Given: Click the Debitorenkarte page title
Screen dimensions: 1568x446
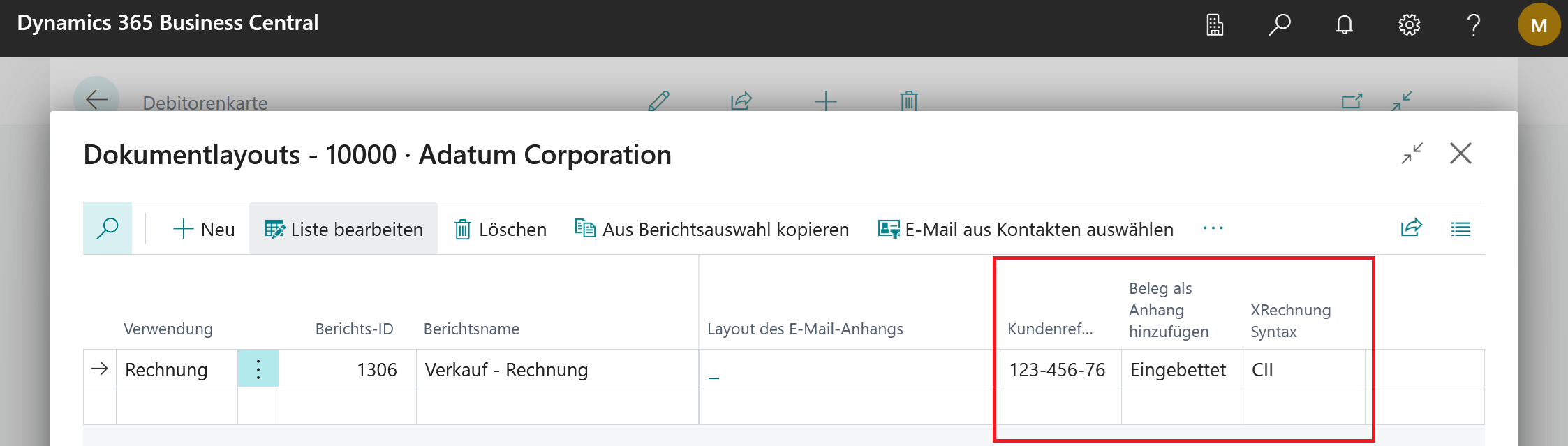Looking at the screenshot, I should pyautogui.click(x=205, y=103).
